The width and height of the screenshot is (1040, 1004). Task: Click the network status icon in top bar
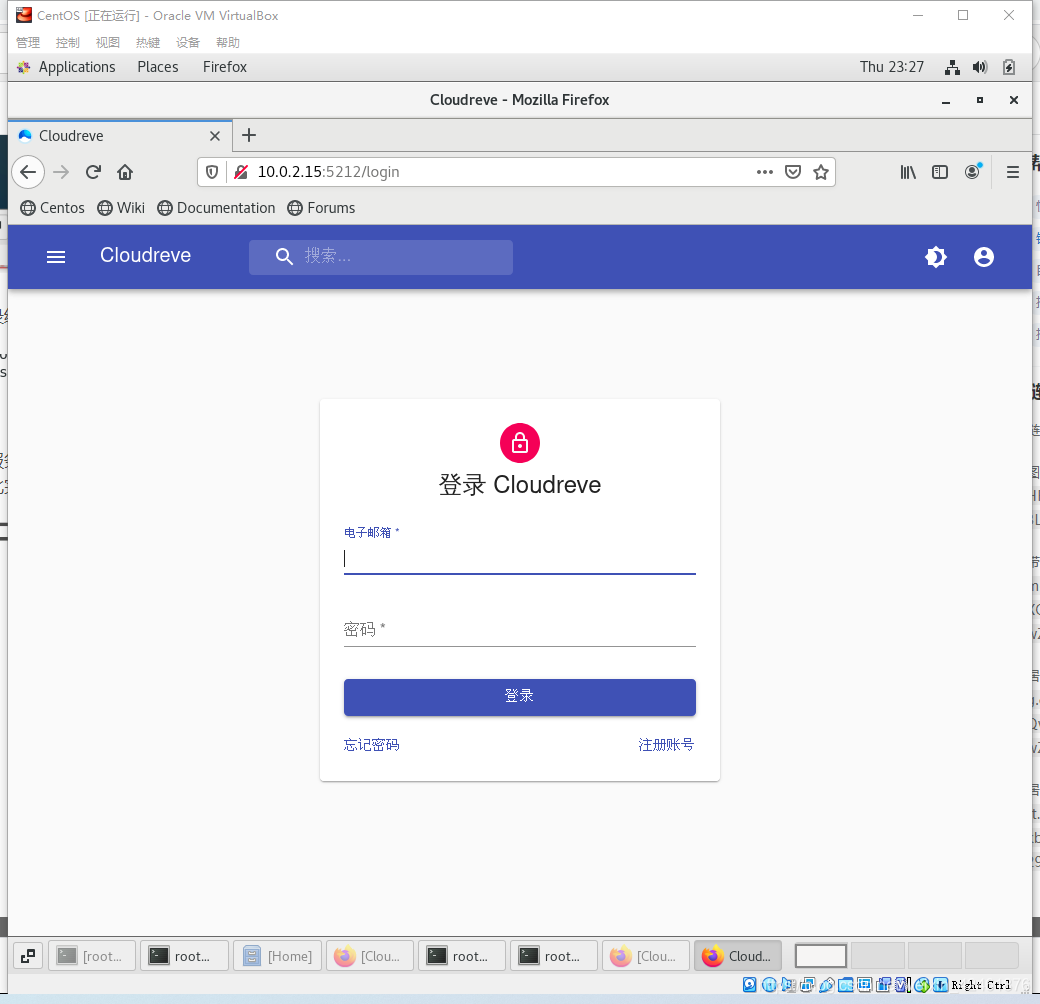click(952, 67)
